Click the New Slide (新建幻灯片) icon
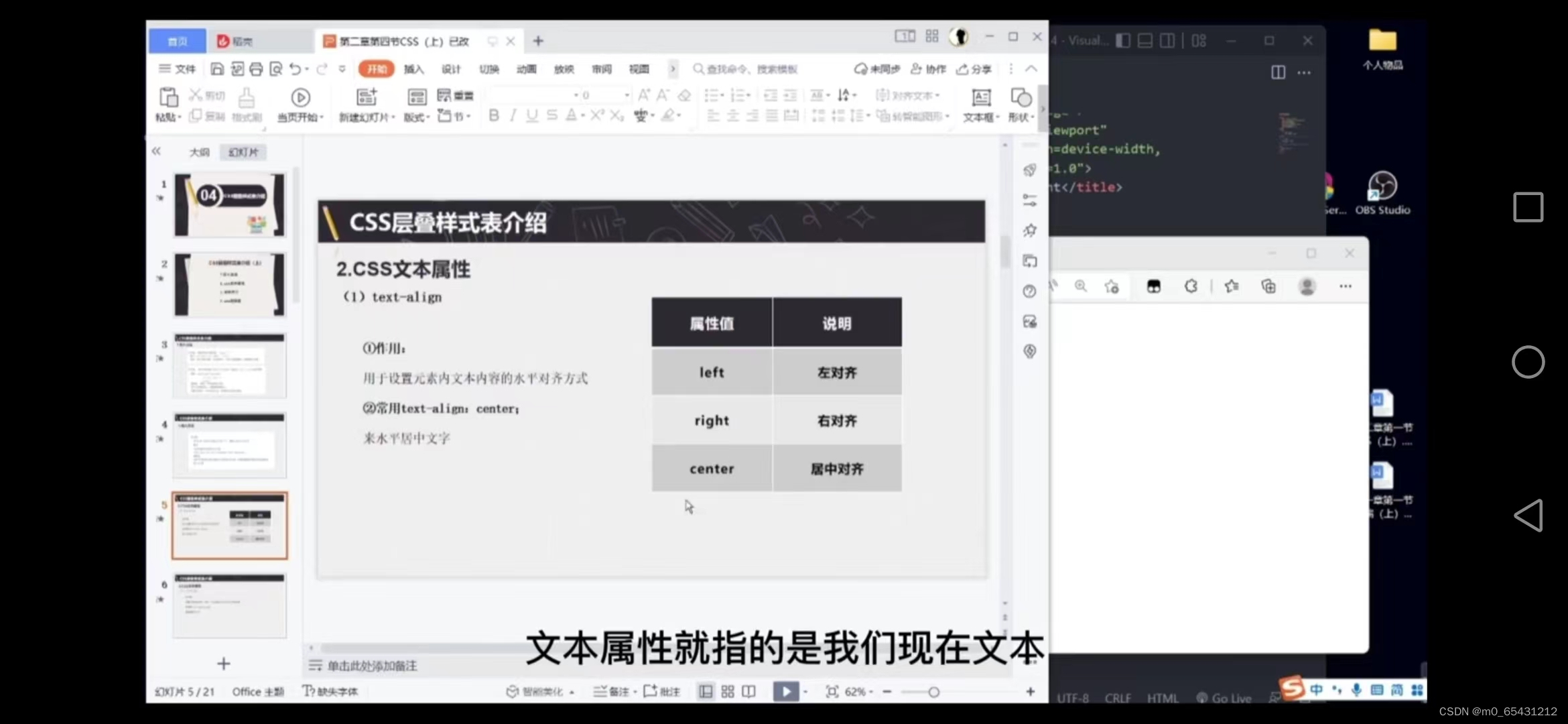1568x724 pixels. pos(367,98)
